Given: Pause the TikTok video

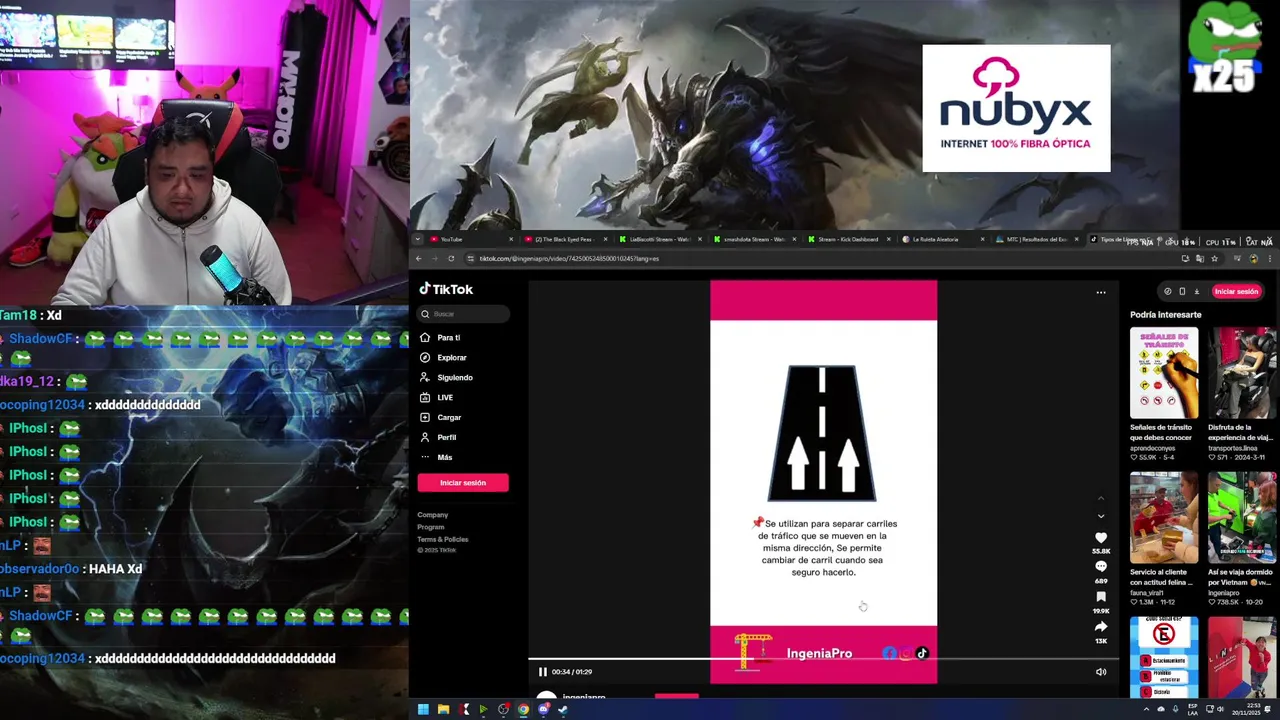Looking at the screenshot, I should tap(542, 672).
